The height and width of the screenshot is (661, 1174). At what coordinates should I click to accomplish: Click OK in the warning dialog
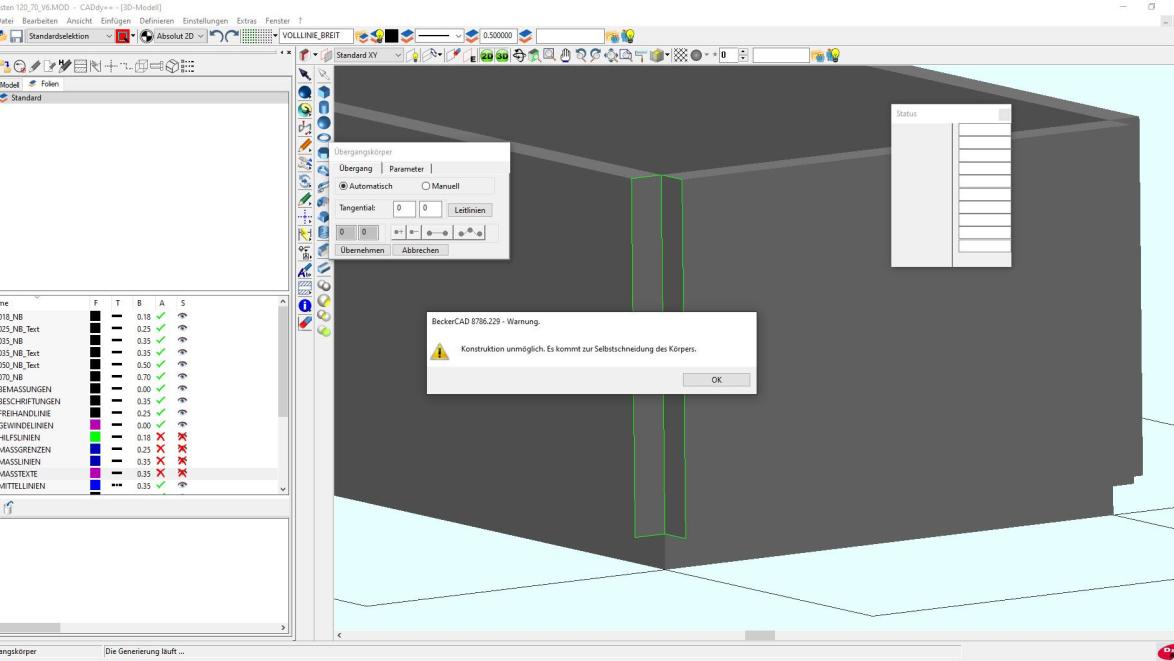[716, 380]
